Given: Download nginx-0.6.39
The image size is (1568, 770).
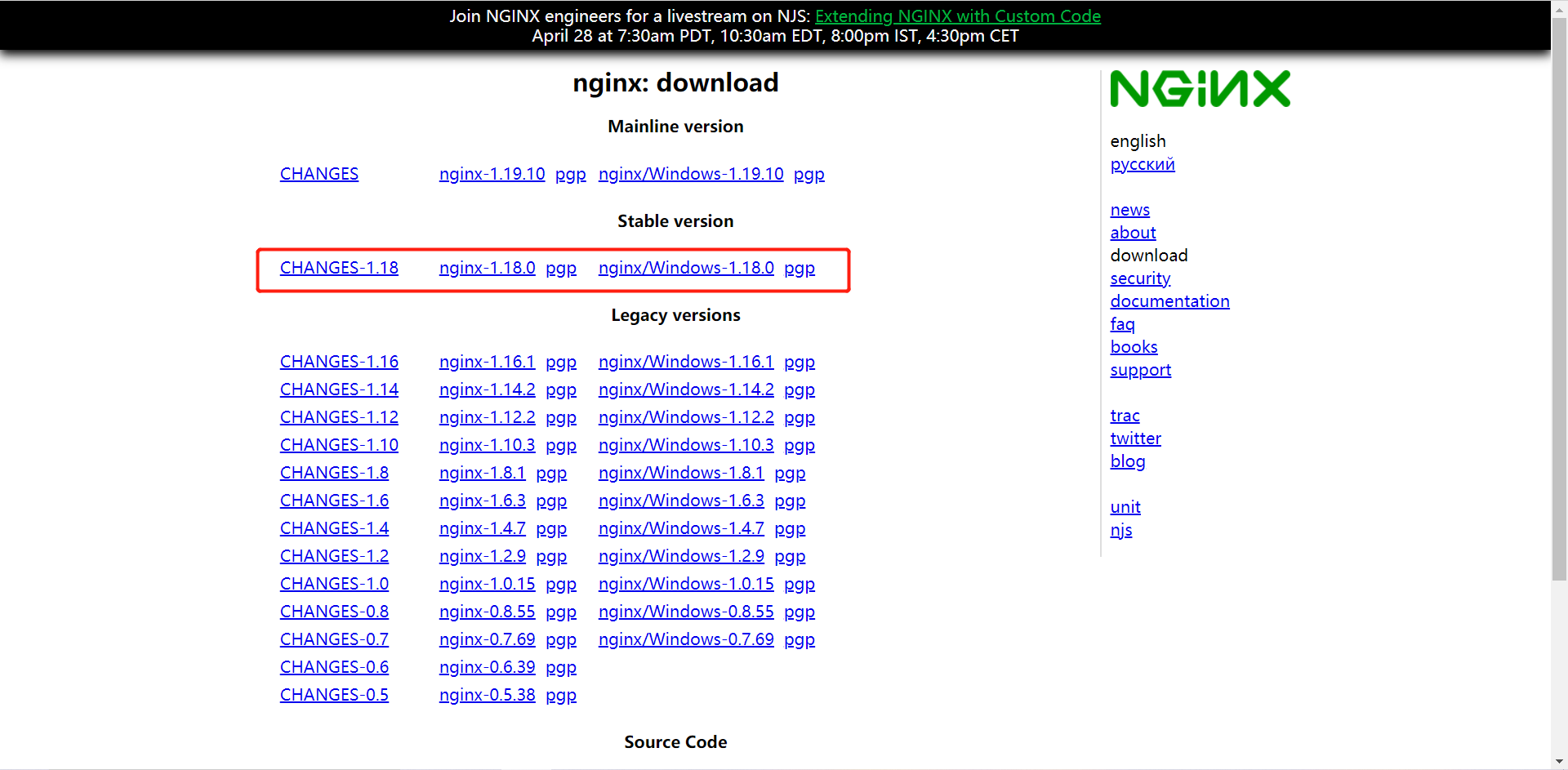Looking at the screenshot, I should [488, 667].
